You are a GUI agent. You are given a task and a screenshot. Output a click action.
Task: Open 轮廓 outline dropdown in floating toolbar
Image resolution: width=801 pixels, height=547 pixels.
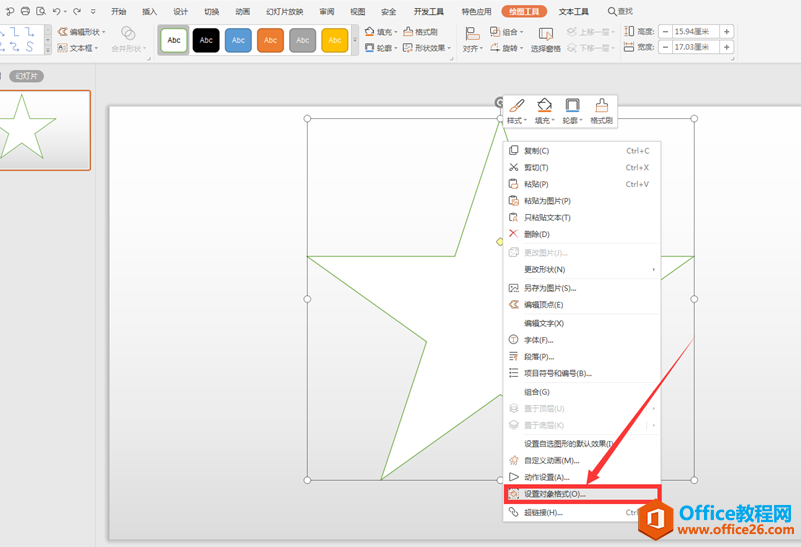(x=572, y=110)
